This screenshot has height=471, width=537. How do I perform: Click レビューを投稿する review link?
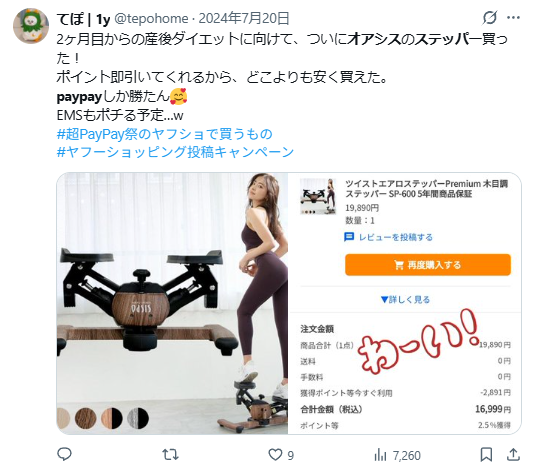(388, 237)
